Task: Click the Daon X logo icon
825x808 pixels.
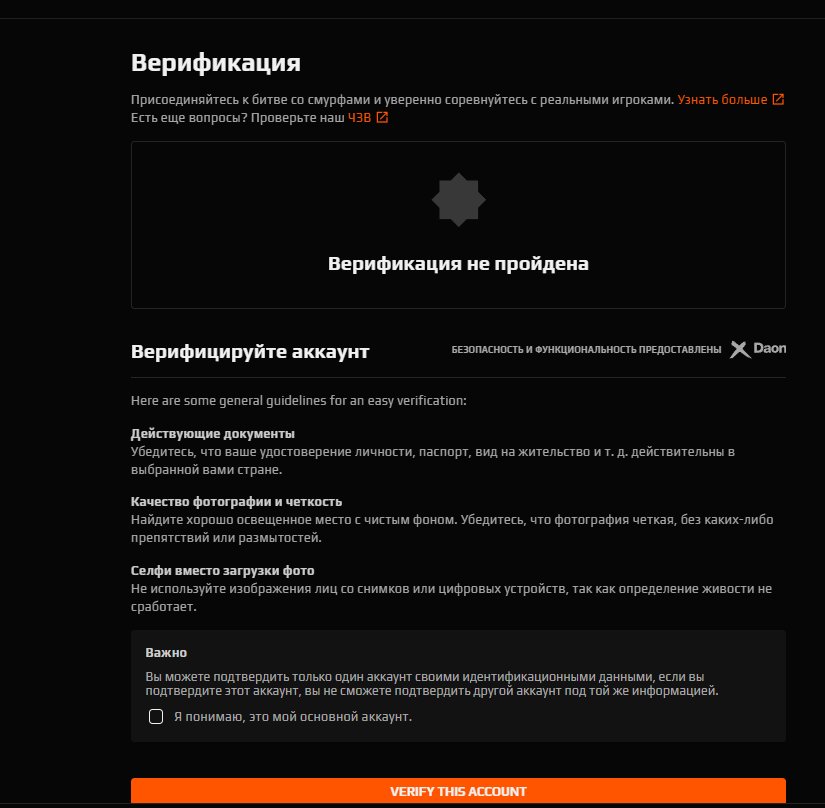Action: coord(740,349)
